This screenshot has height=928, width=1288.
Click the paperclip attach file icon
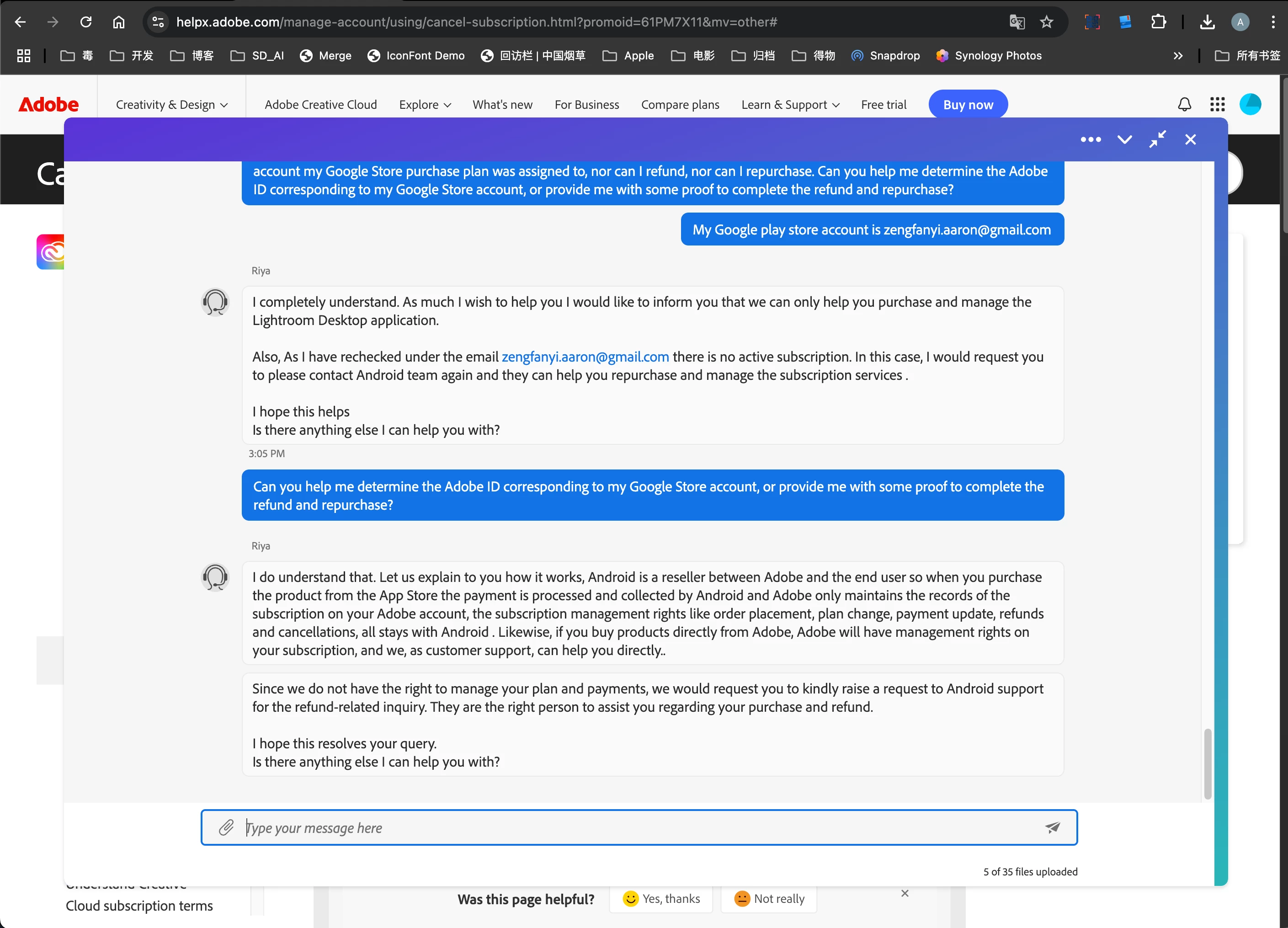(x=226, y=827)
